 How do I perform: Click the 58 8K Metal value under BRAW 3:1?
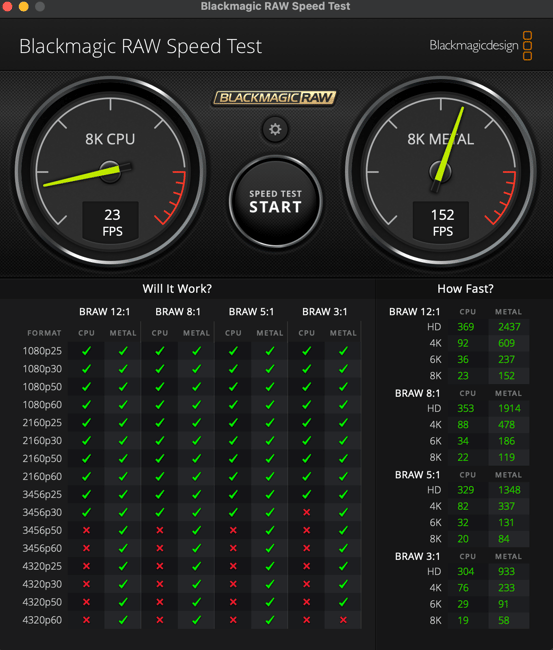[x=504, y=621]
